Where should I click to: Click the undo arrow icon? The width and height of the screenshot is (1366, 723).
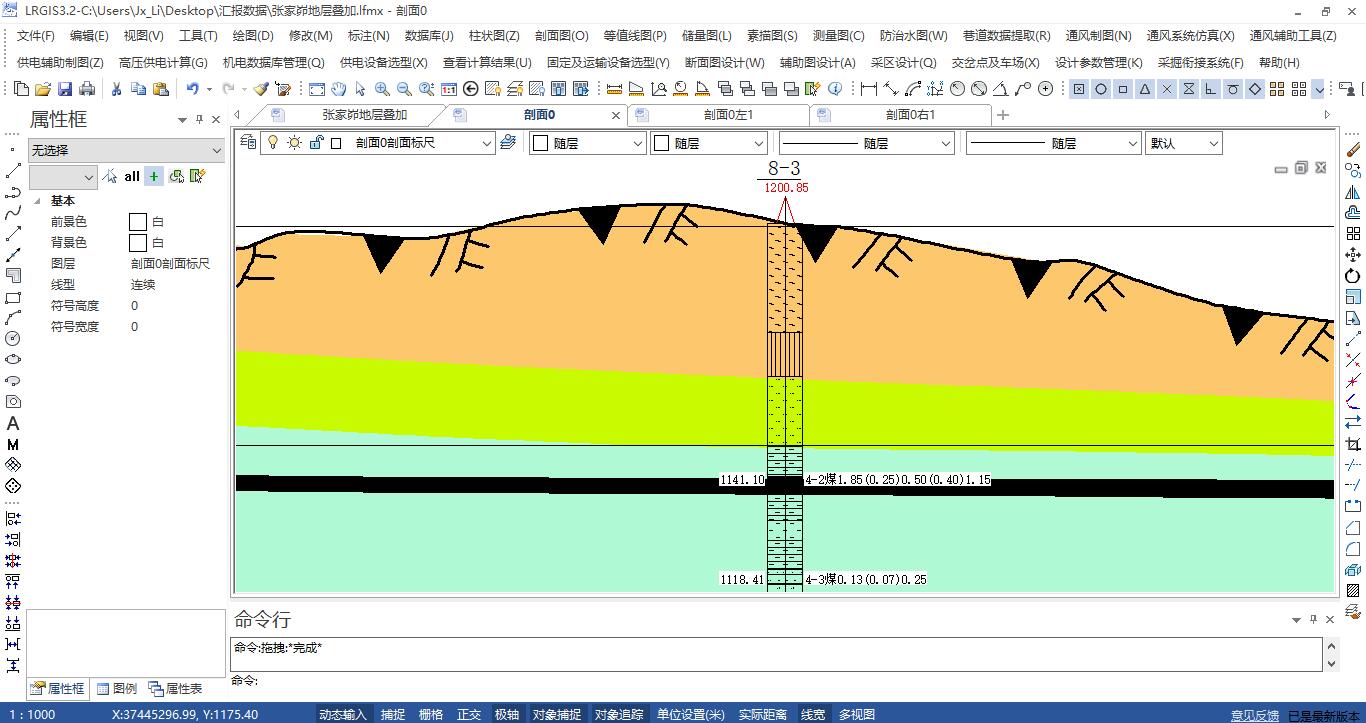192,89
